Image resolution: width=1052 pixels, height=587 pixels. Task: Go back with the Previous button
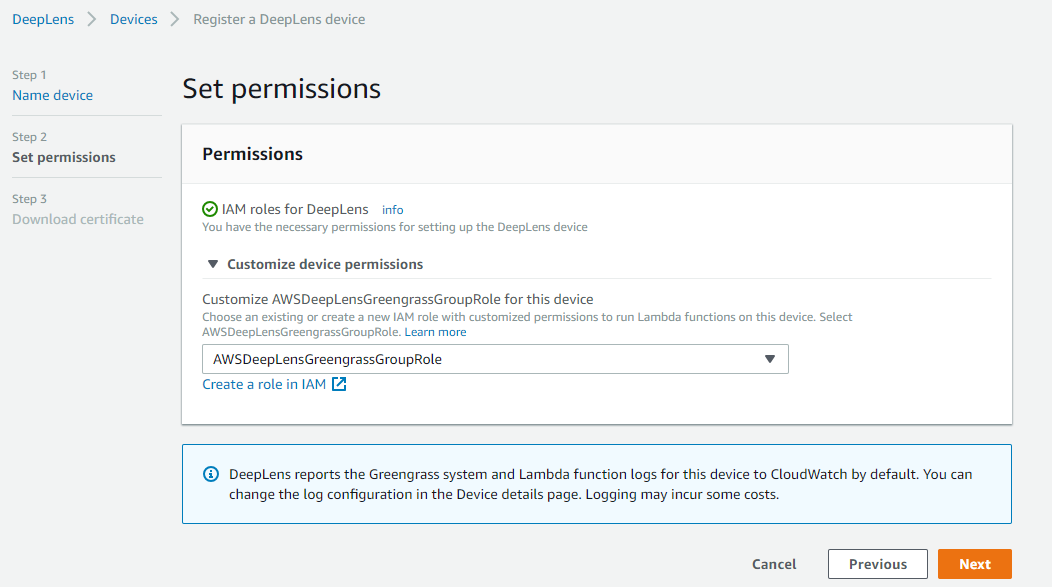pos(877,564)
